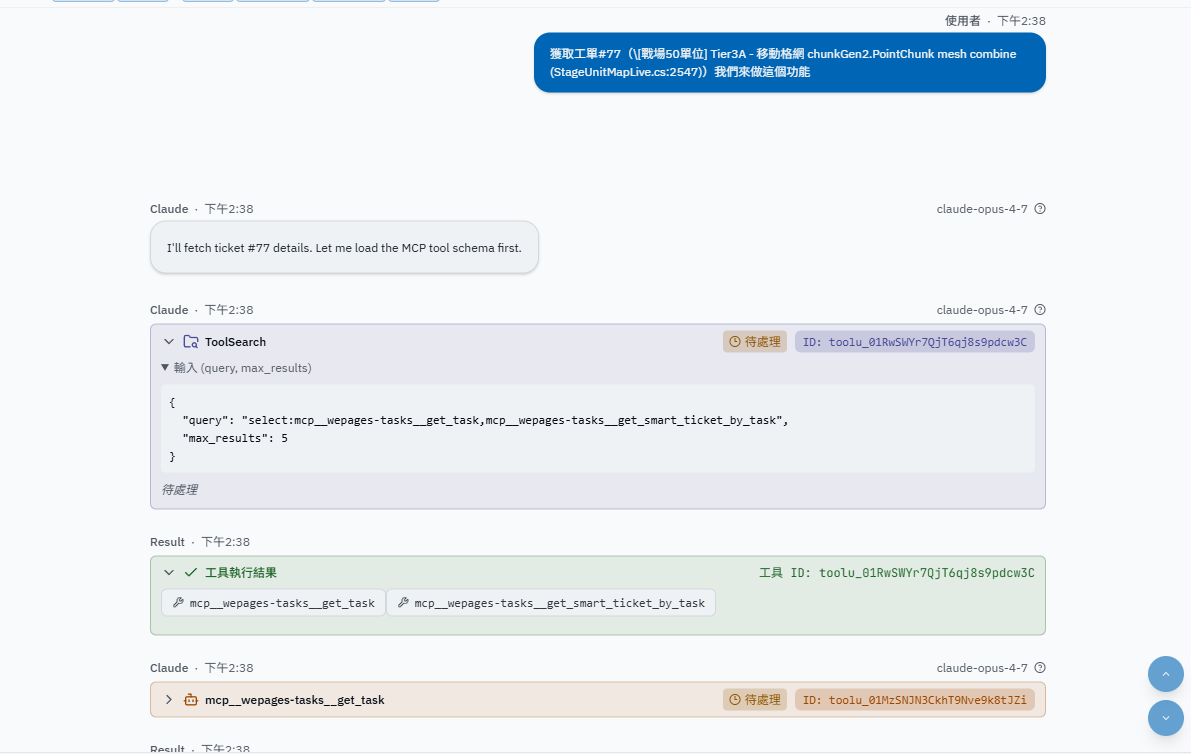Jump to bottom with the down-arrow round button
This screenshot has height=754, width=1191.
click(1165, 718)
